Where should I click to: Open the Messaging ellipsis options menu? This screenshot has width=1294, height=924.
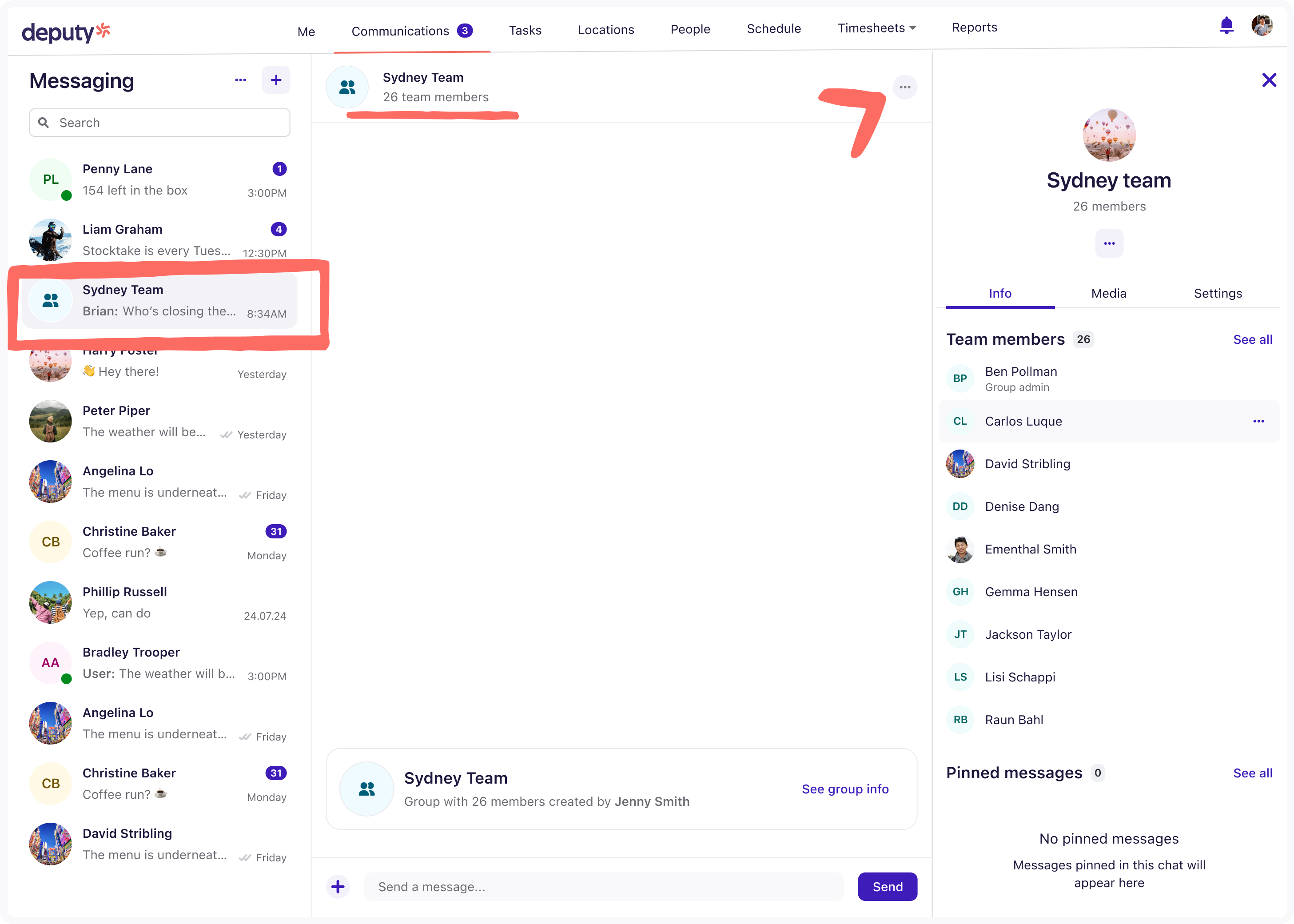click(x=241, y=80)
